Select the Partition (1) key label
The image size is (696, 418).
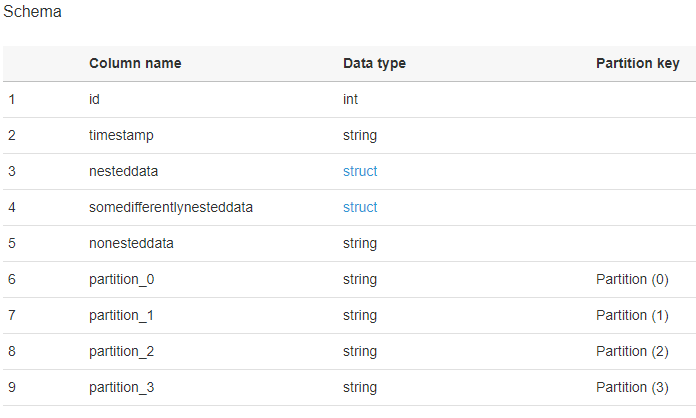(631, 315)
